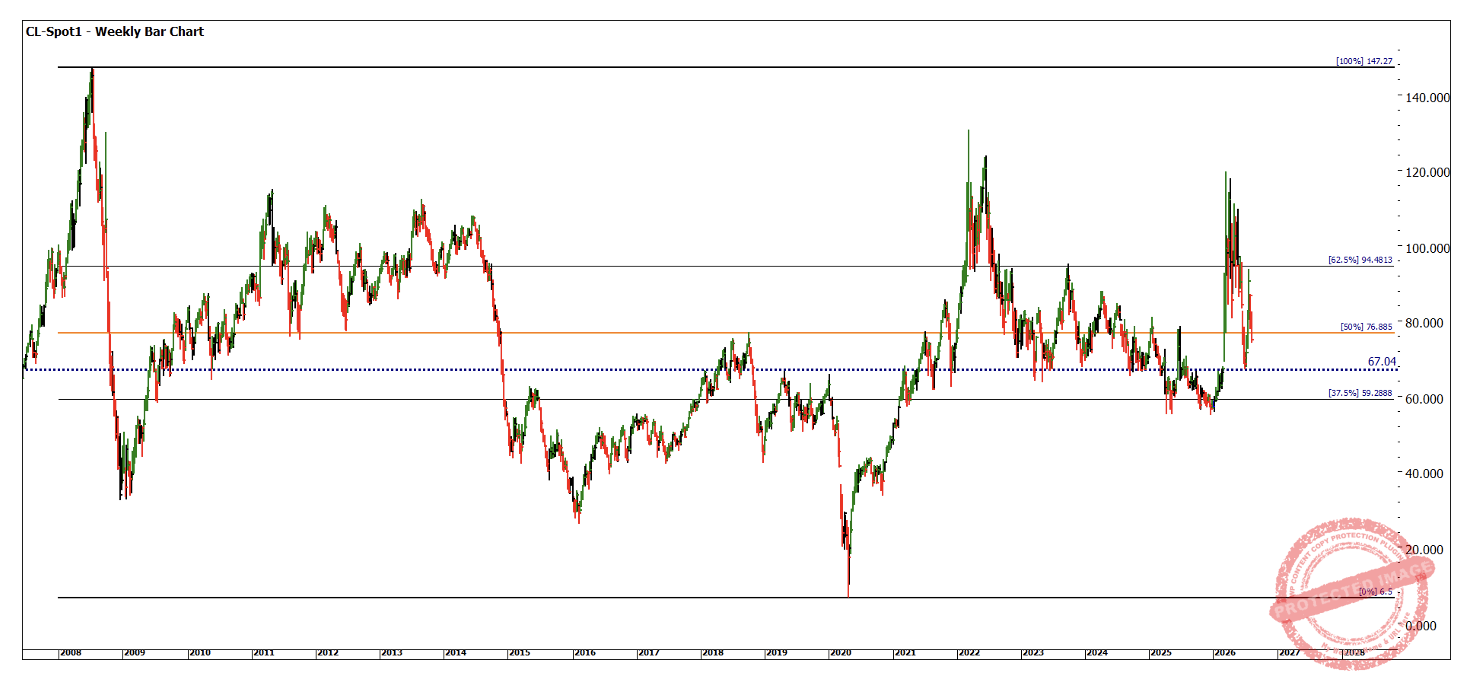Click the 2015 year label on time axis

520,652
